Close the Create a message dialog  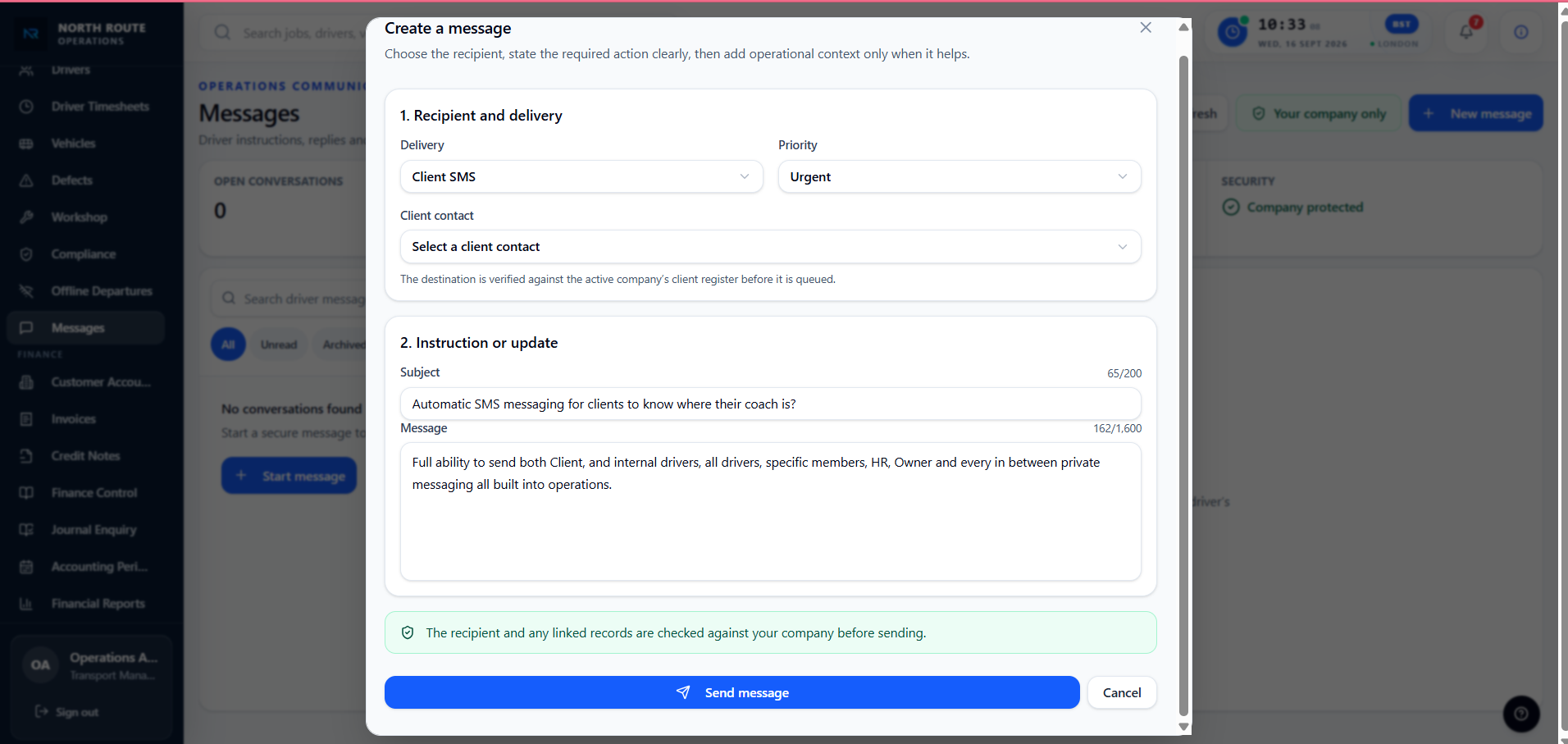(x=1146, y=28)
